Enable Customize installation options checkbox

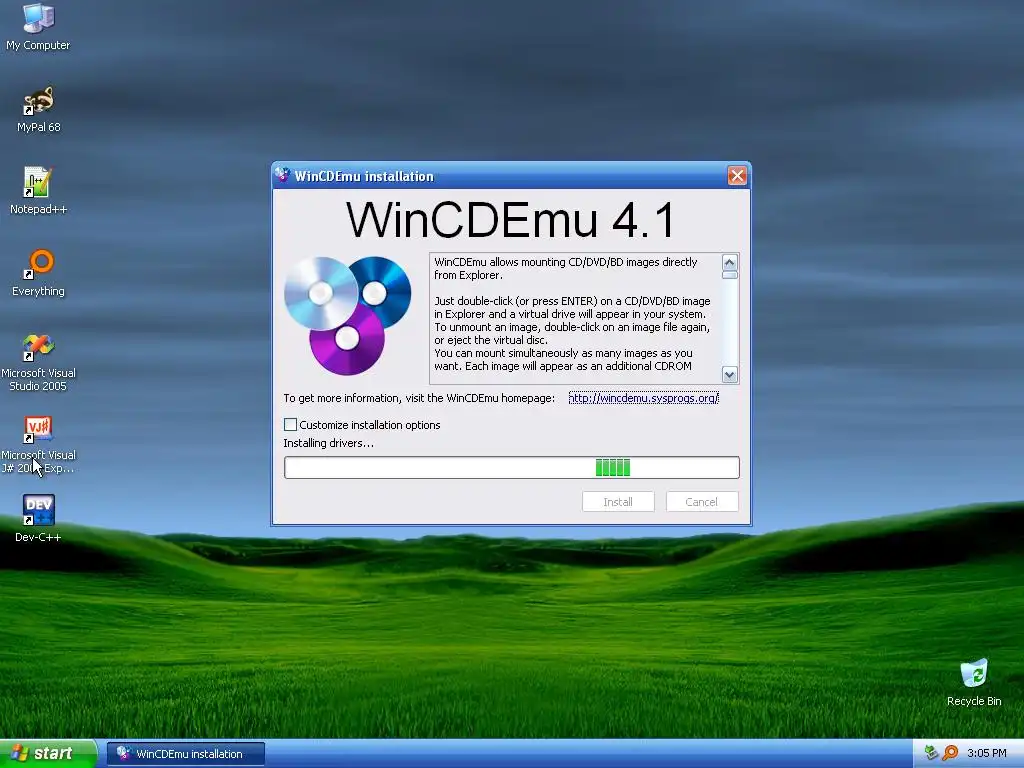[291, 424]
